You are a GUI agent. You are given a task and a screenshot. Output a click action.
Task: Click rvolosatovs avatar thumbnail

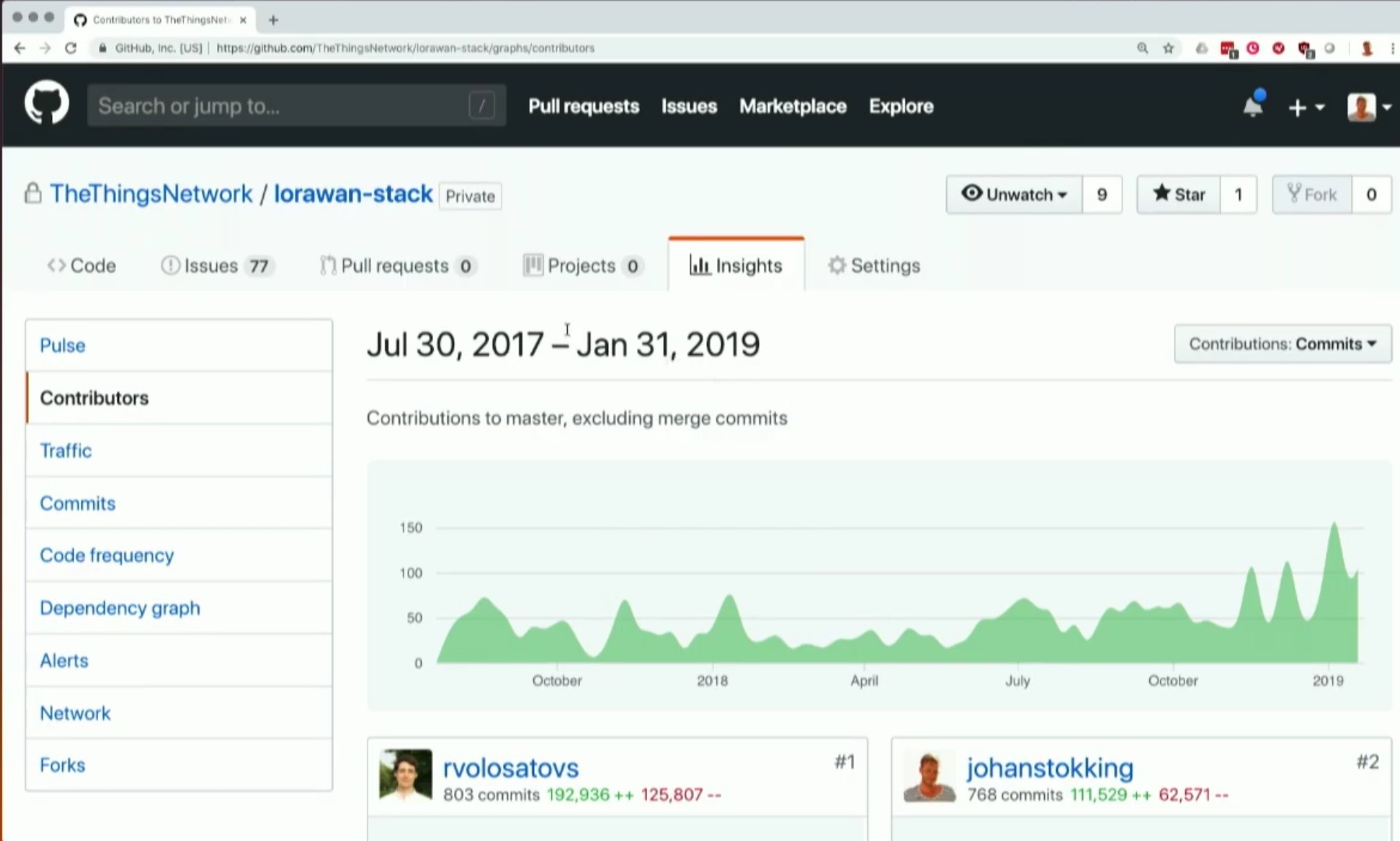(406, 775)
